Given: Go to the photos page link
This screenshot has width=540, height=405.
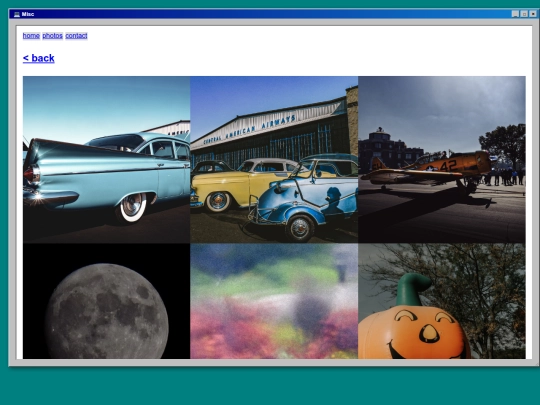Looking at the screenshot, I should 52,36.
